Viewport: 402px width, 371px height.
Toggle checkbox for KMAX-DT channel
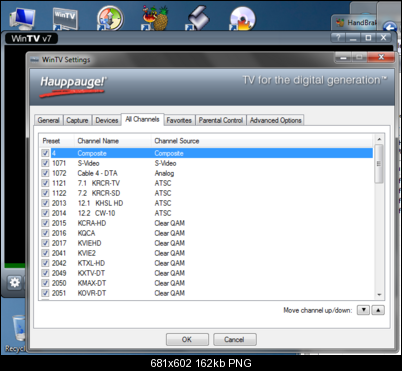pyautogui.click(x=45, y=283)
